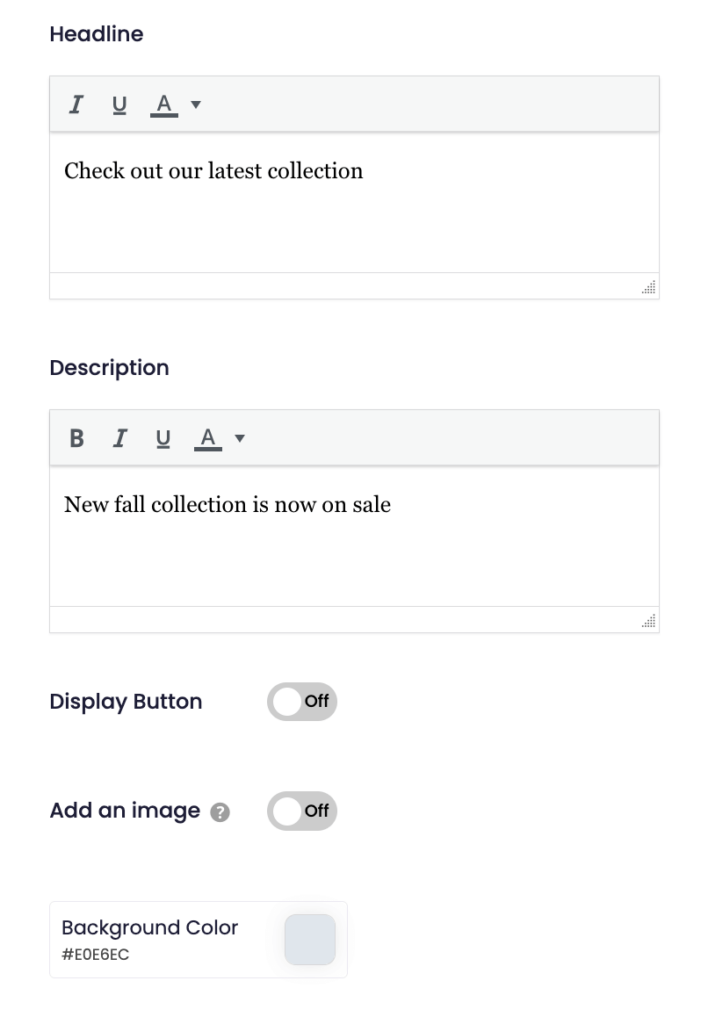Viewport: 701px width, 1024px height.
Task: Click the Background Color label
Action: coord(150,927)
